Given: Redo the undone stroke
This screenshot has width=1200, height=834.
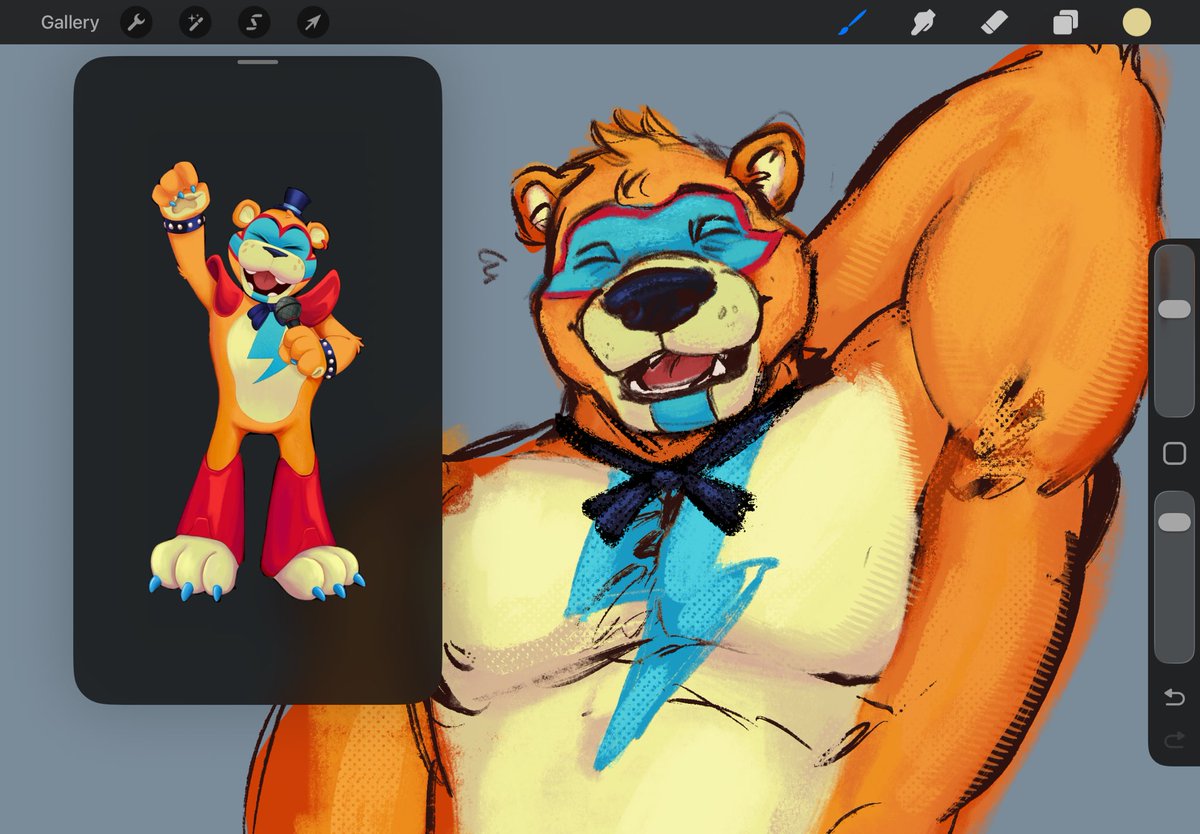Looking at the screenshot, I should [1175, 740].
